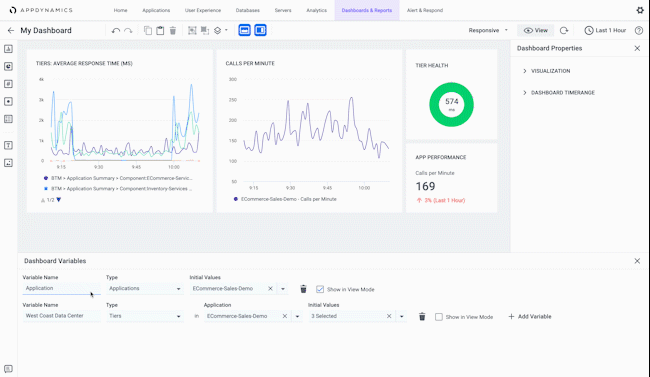Click the group widgets icon

(192, 30)
